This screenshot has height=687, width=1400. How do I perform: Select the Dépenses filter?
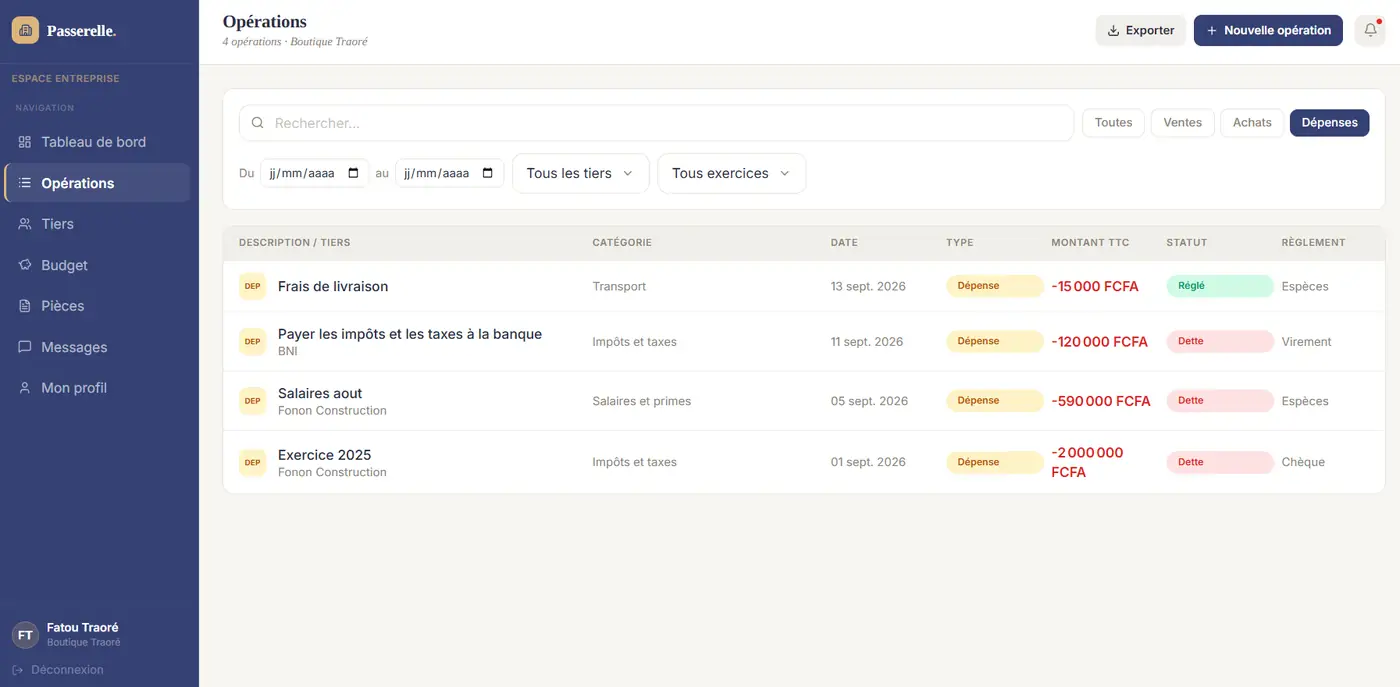1330,123
